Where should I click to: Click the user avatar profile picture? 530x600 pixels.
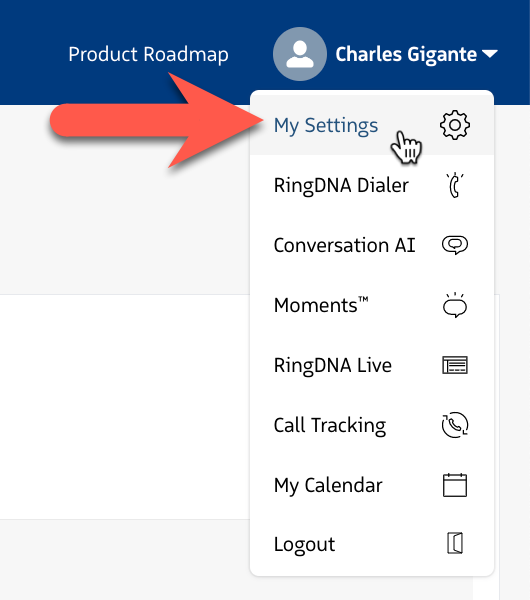[300, 54]
